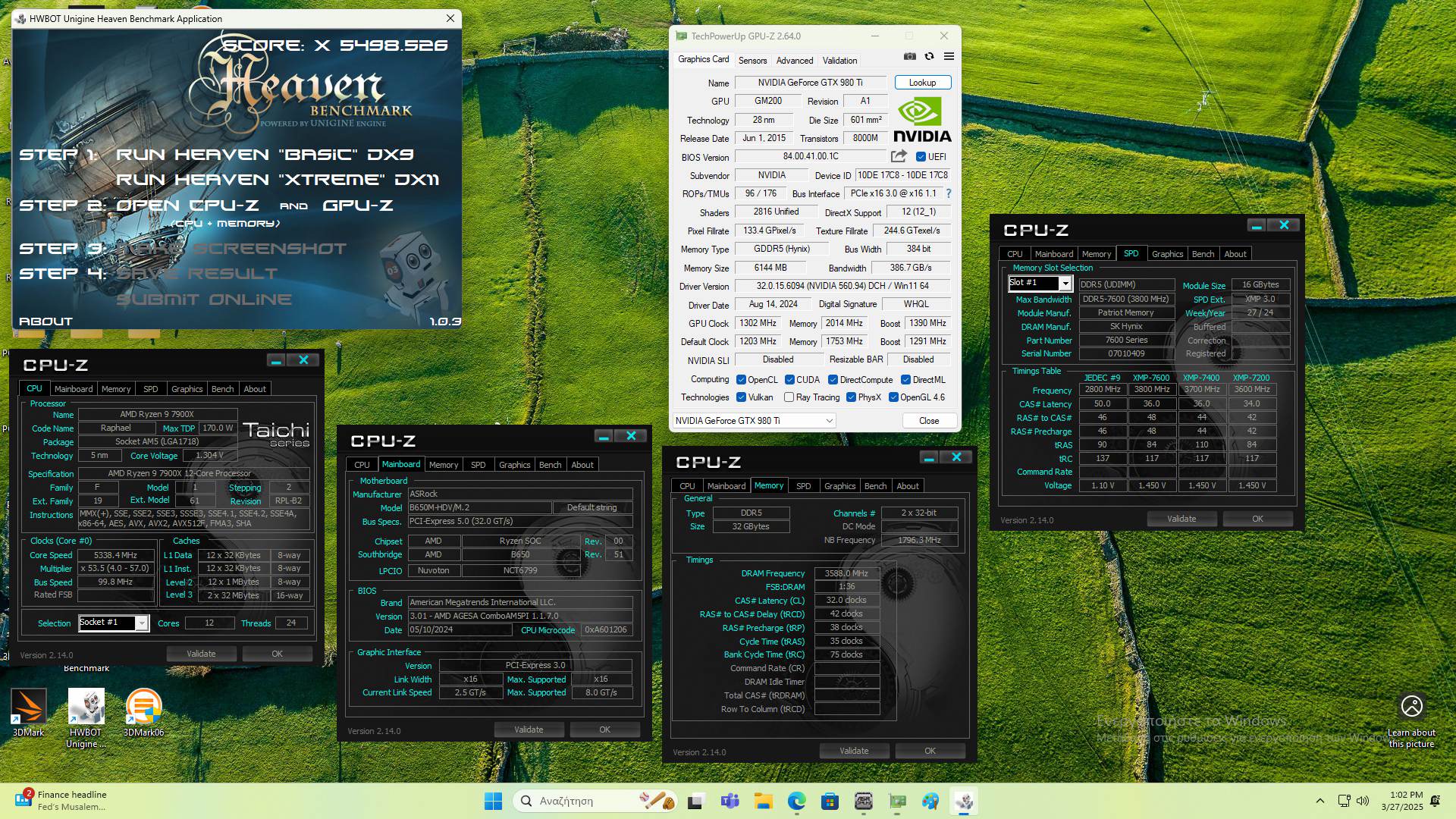Open the 3DMark06 desktop shortcut
Image resolution: width=1456 pixels, height=819 pixels.
coord(143,713)
